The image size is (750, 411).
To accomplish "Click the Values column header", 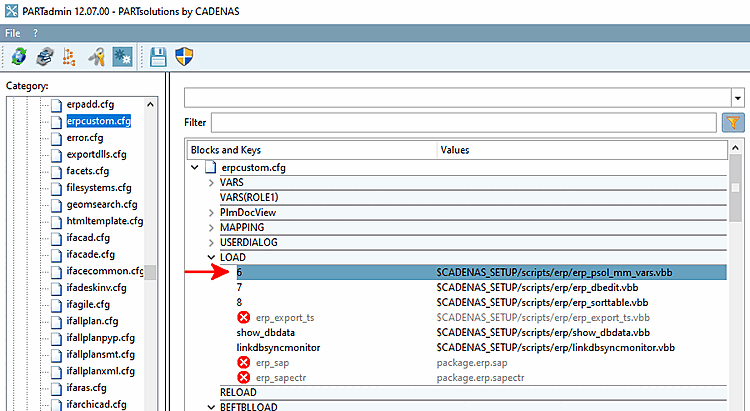I will (x=583, y=150).
